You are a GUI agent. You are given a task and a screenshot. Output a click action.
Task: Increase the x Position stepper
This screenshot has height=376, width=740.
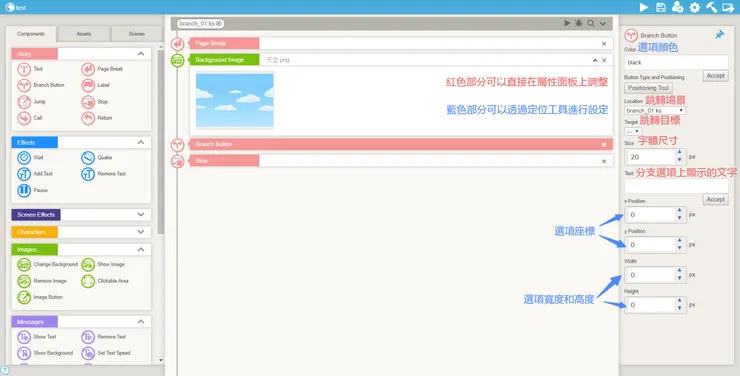click(x=679, y=210)
